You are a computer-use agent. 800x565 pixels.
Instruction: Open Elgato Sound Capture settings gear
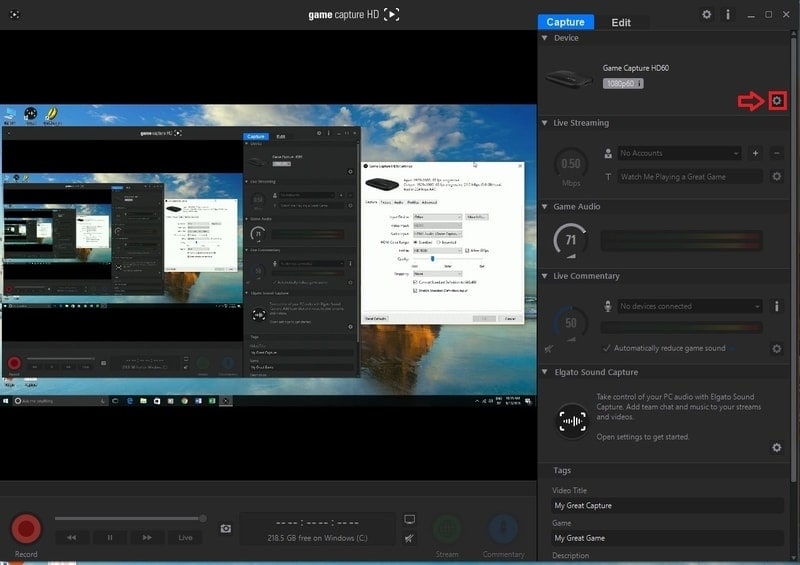pos(777,448)
